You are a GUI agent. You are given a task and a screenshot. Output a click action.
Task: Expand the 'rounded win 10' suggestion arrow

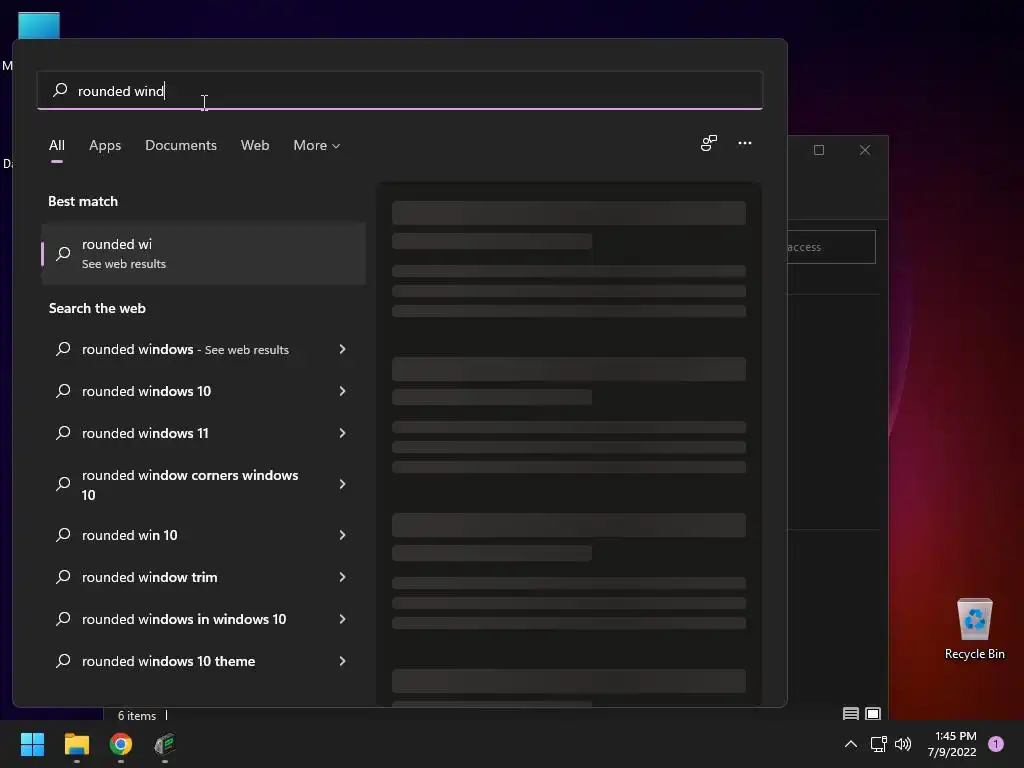tap(342, 535)
